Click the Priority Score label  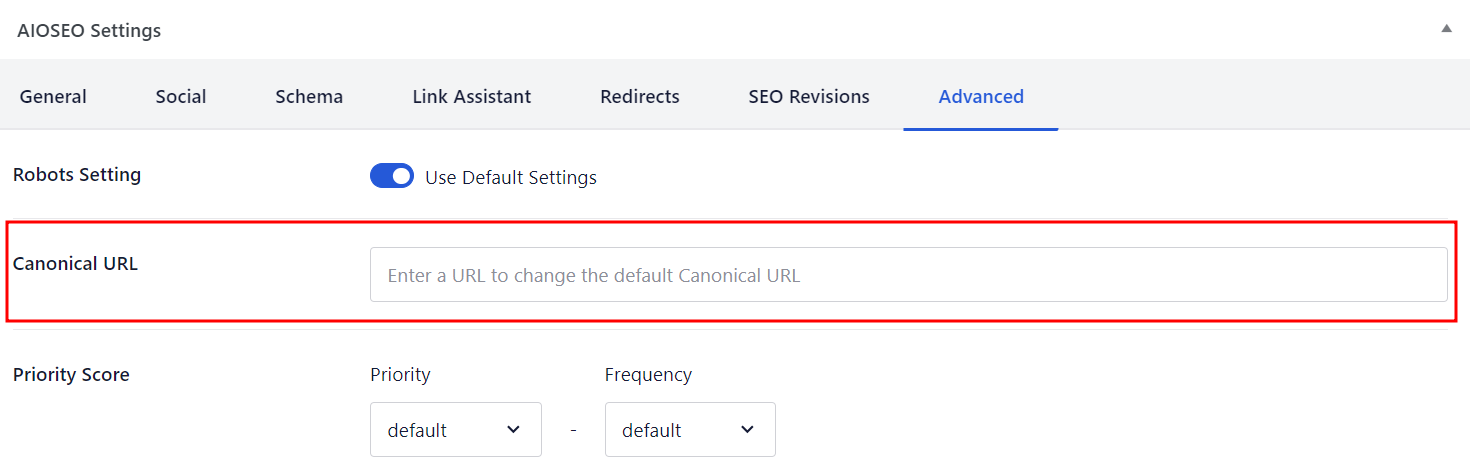(x=71, y=375)
